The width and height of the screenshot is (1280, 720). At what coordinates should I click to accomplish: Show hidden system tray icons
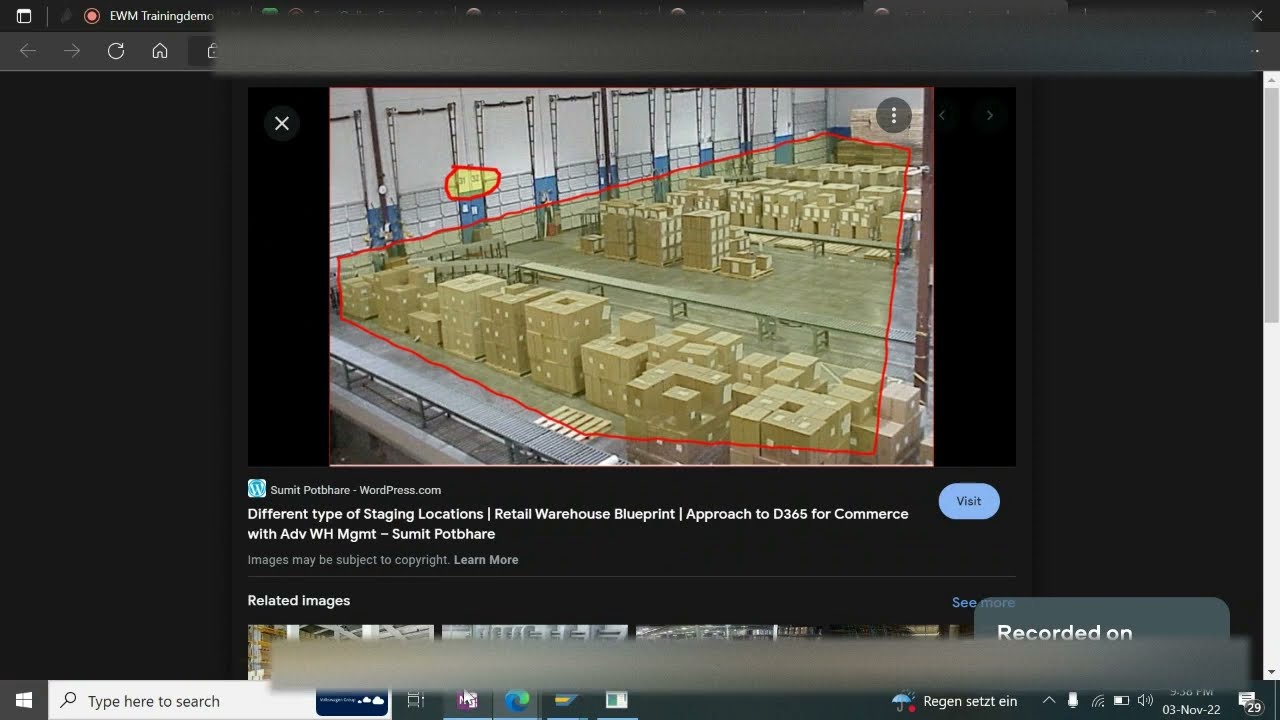coord(1049,700)
